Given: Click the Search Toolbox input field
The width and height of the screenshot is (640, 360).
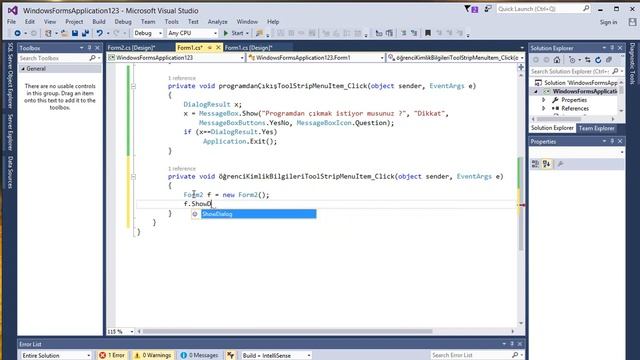Looking at the screenshot, I should tap(53, 58).
